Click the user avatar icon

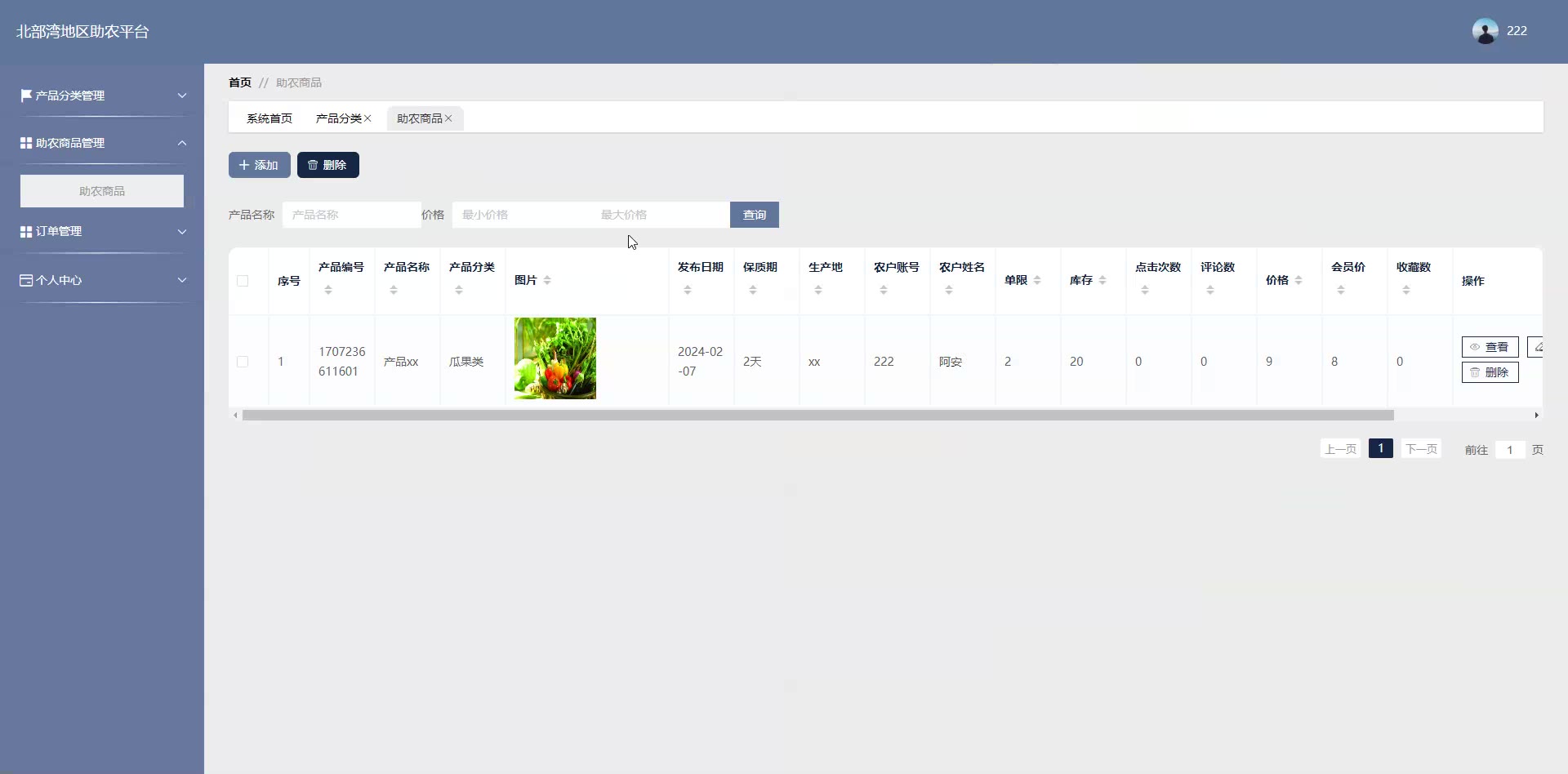[1485, 31]
